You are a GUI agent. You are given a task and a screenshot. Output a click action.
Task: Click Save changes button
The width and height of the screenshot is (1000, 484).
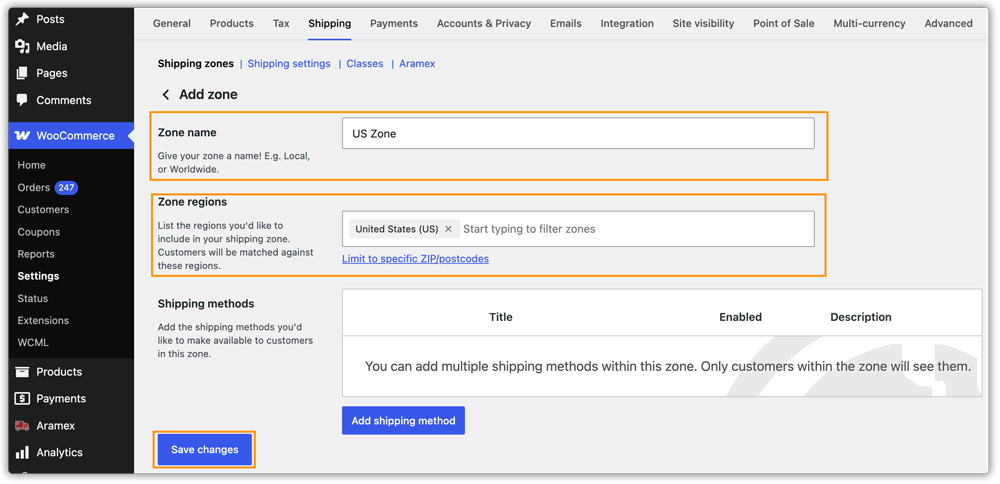pyautogui.click(x=205, y=450)
